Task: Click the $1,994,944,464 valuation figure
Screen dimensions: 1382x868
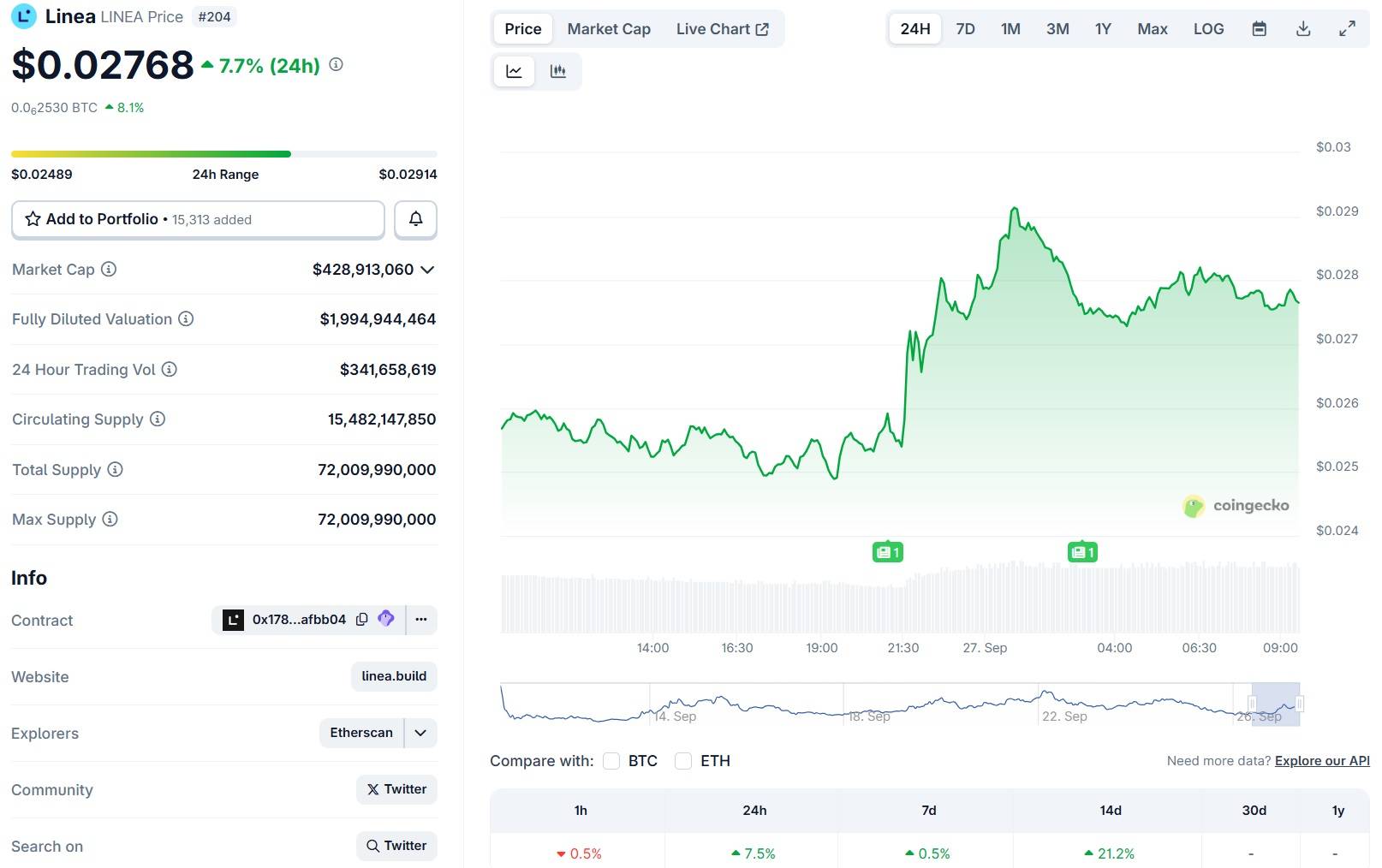Action: point(378,319)
